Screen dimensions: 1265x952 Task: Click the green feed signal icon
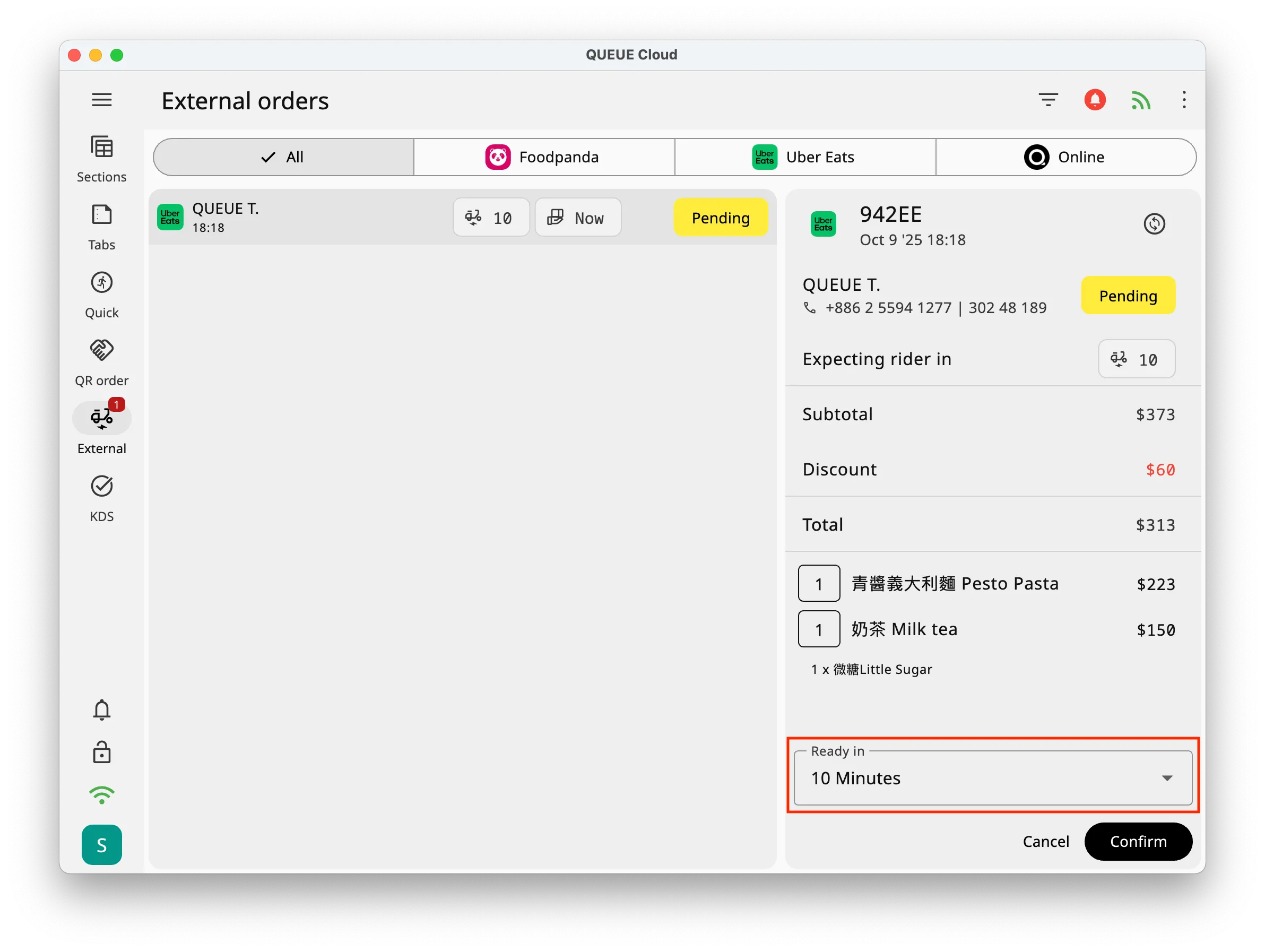coord(1140,100)
